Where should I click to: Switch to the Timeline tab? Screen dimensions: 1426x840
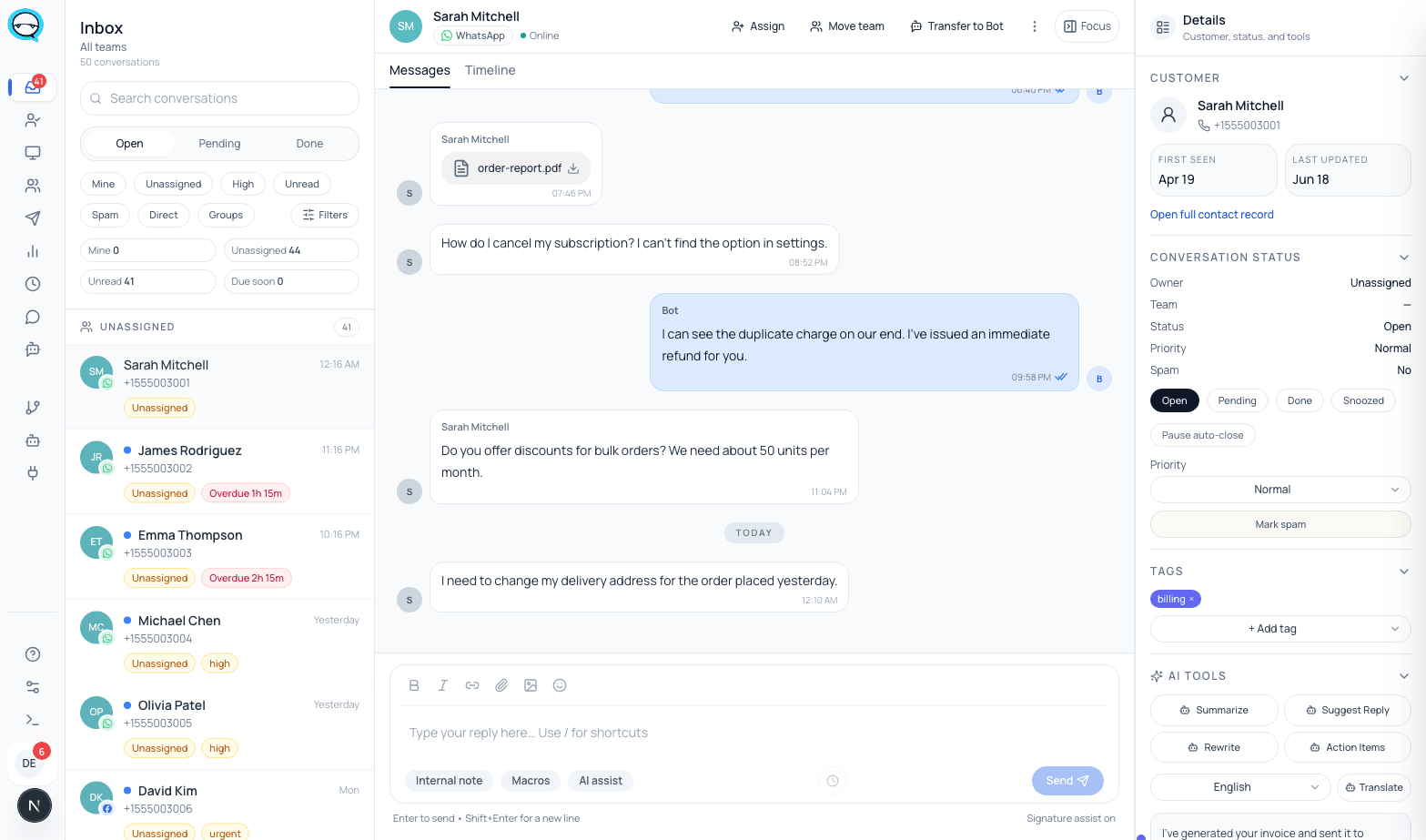(490, 70)
